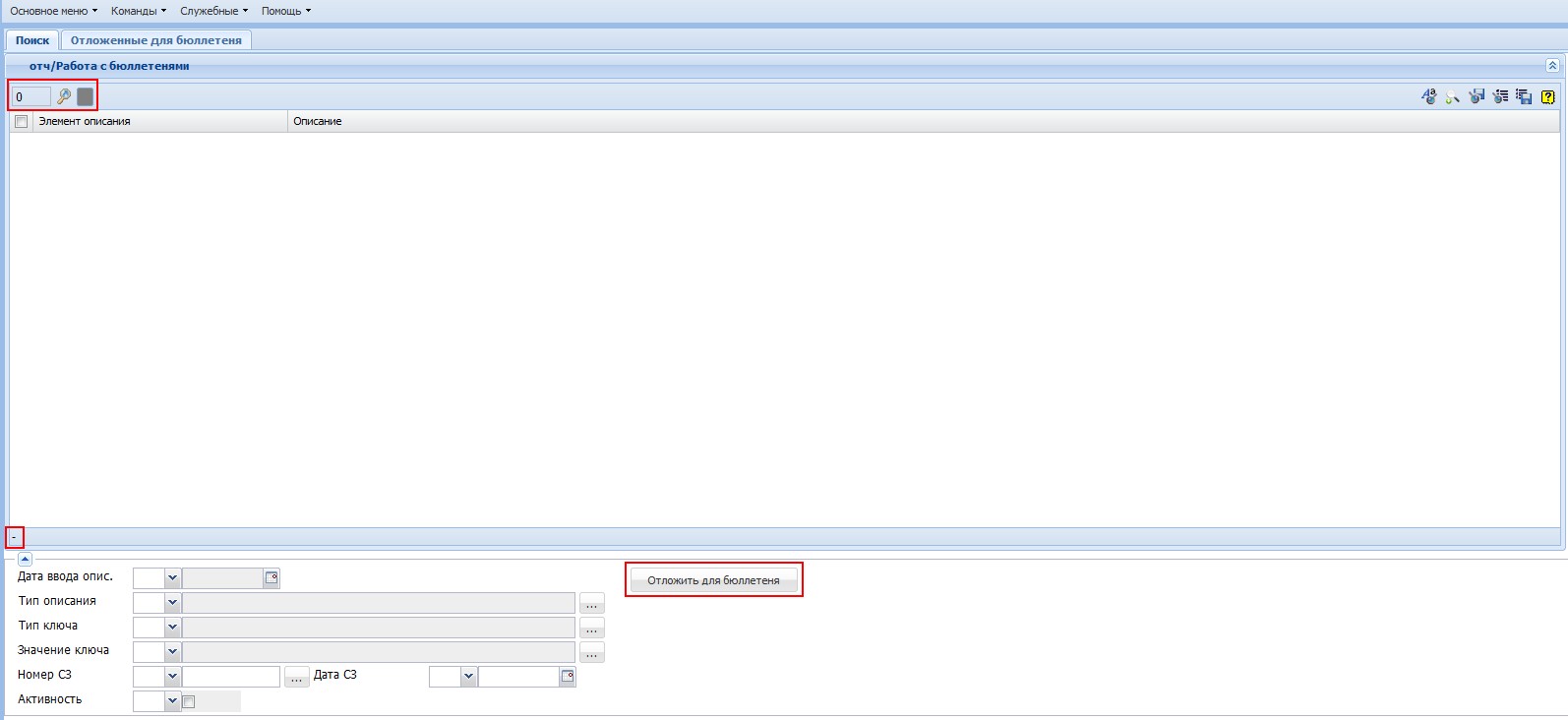Open the yellow help question icon
This screenshot has height=720, width=1568.
(1547, 96)
